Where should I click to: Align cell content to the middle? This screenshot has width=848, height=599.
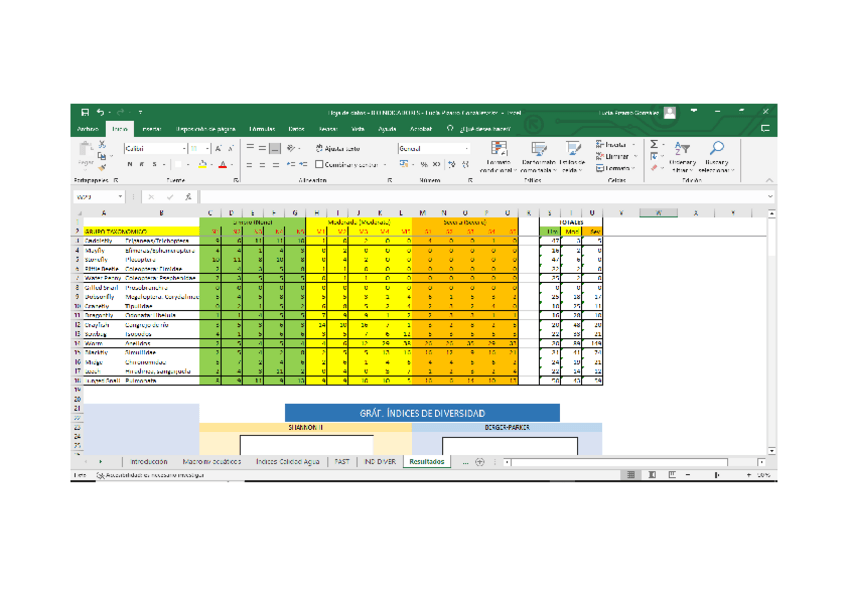262,148
